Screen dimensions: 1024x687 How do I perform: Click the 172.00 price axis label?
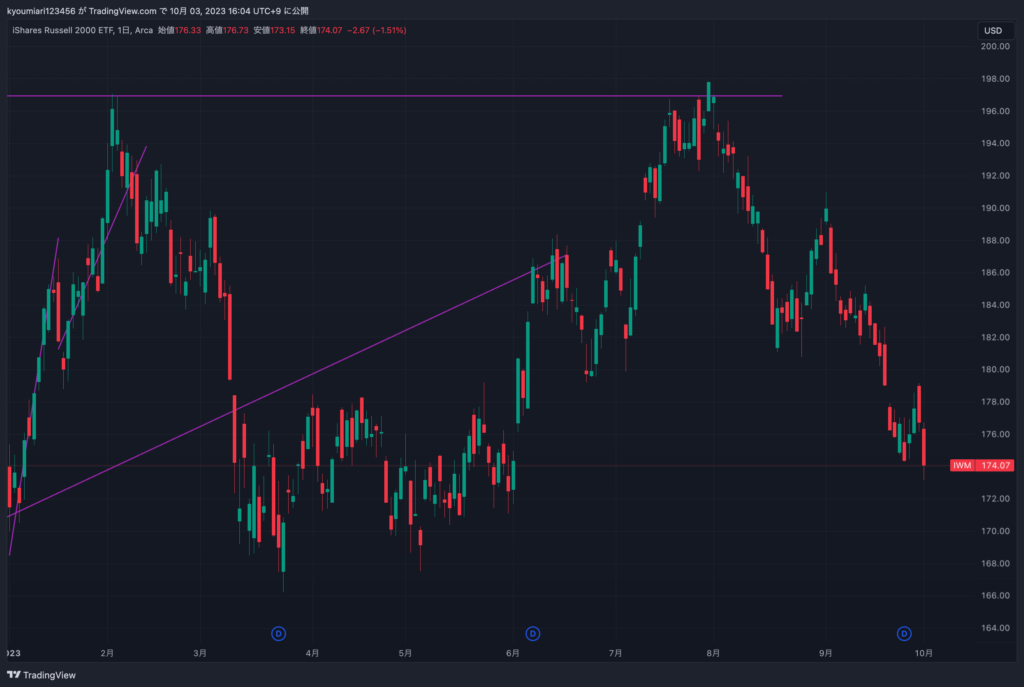[995, 498]
